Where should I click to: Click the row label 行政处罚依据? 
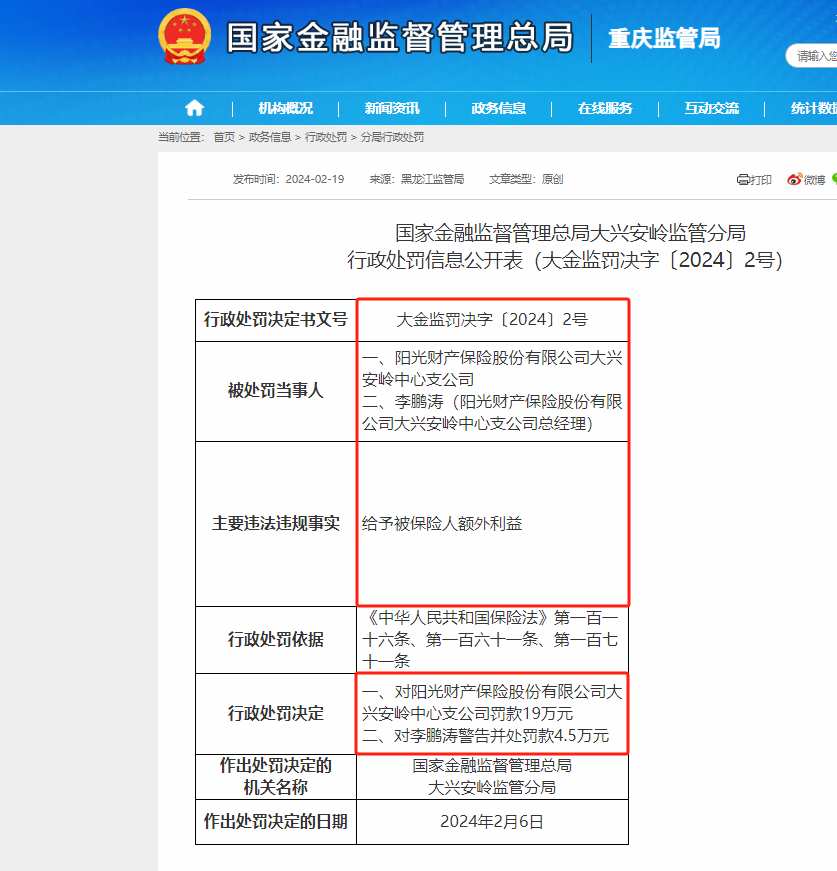[275, 639]
